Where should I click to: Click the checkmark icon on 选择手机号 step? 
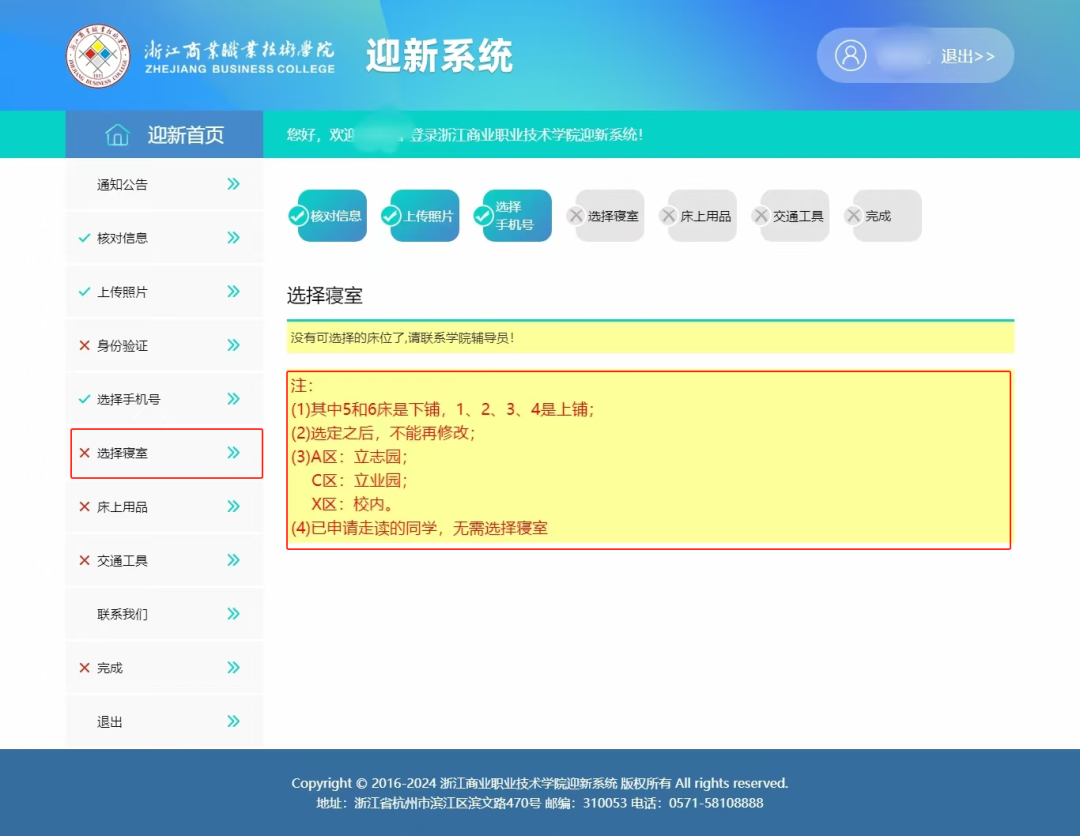click(x=484, y=216)
